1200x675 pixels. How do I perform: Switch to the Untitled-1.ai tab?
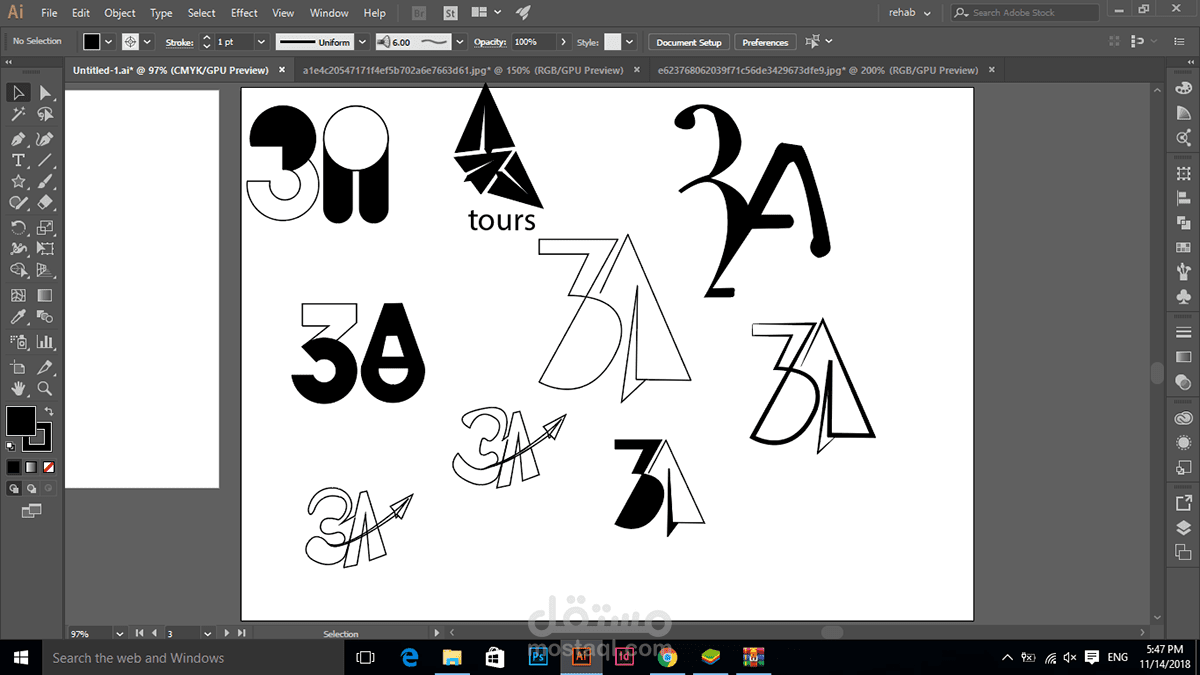[x=171, y=70]
